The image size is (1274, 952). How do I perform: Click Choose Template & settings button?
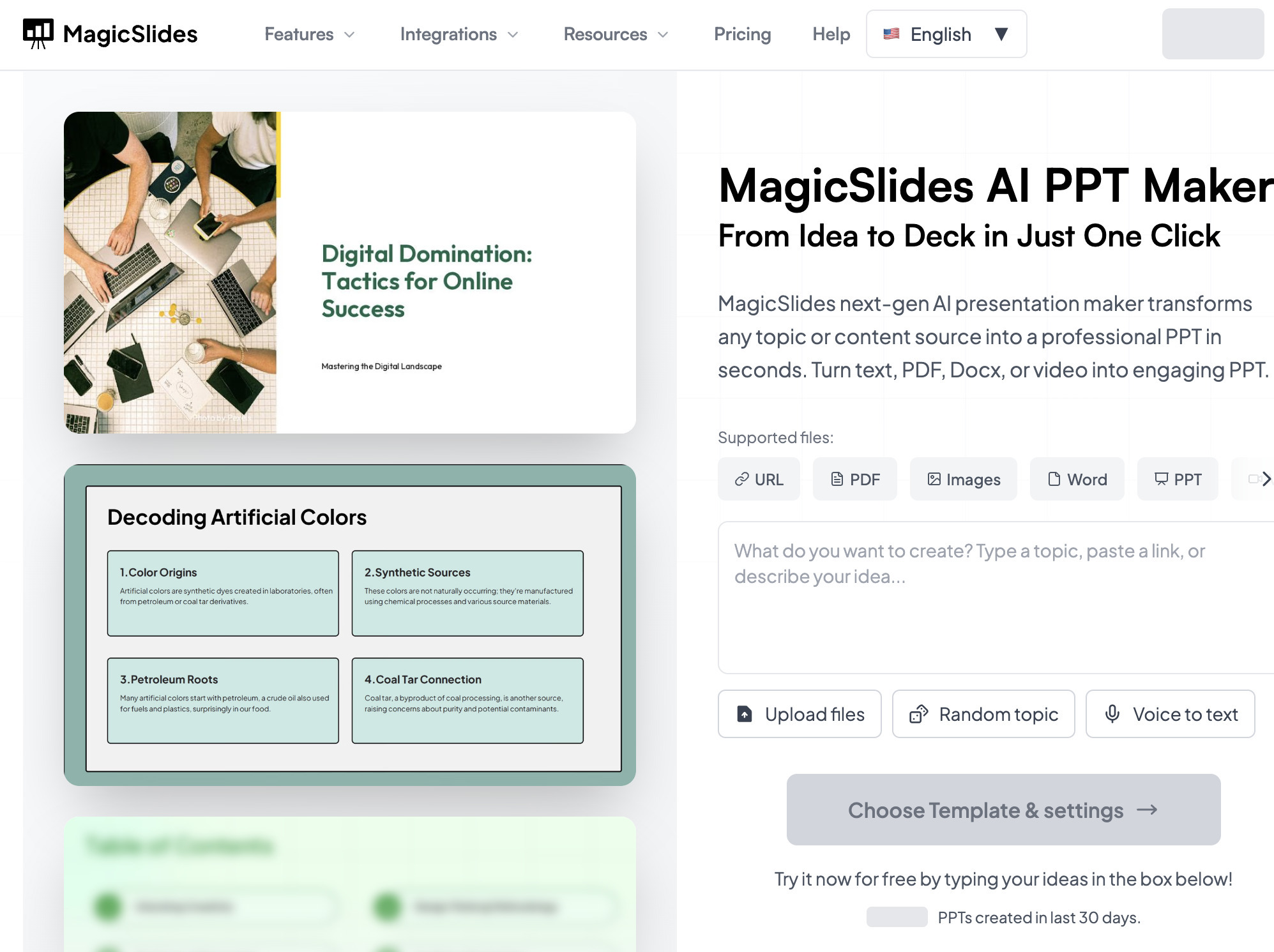point(1003,810)
